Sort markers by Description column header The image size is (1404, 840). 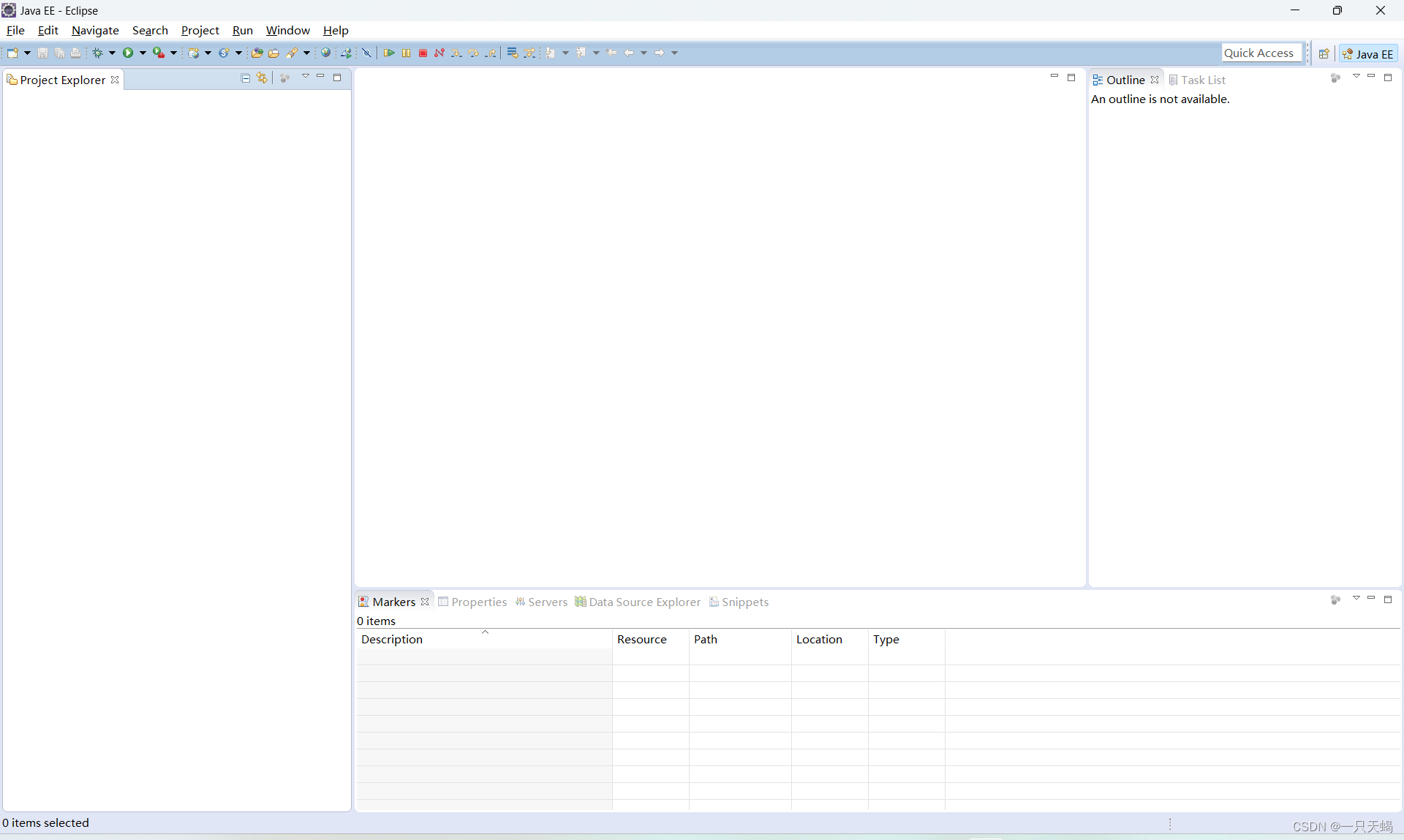pyautogui.click(x=484, y=639)
